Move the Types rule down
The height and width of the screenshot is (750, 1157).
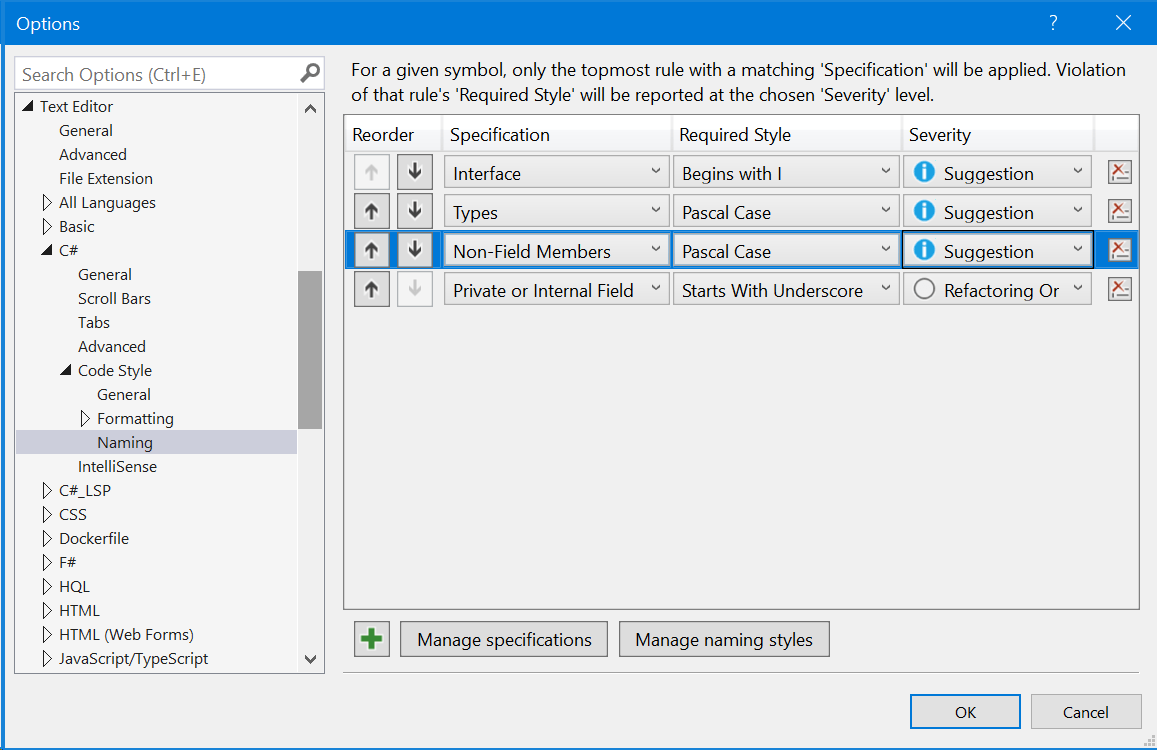(x=415, y=212)
